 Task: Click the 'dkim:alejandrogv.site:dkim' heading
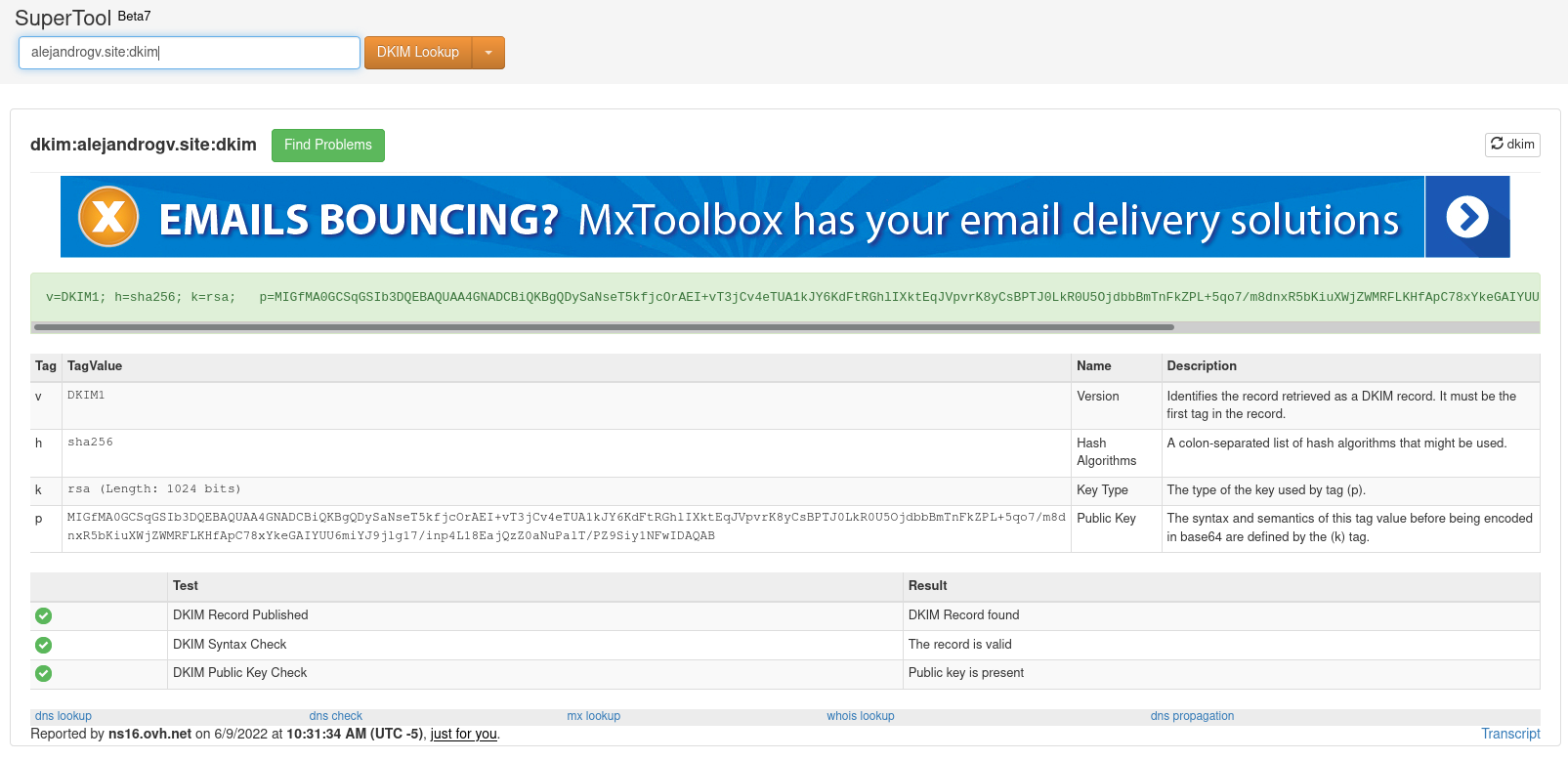point(144,145)
